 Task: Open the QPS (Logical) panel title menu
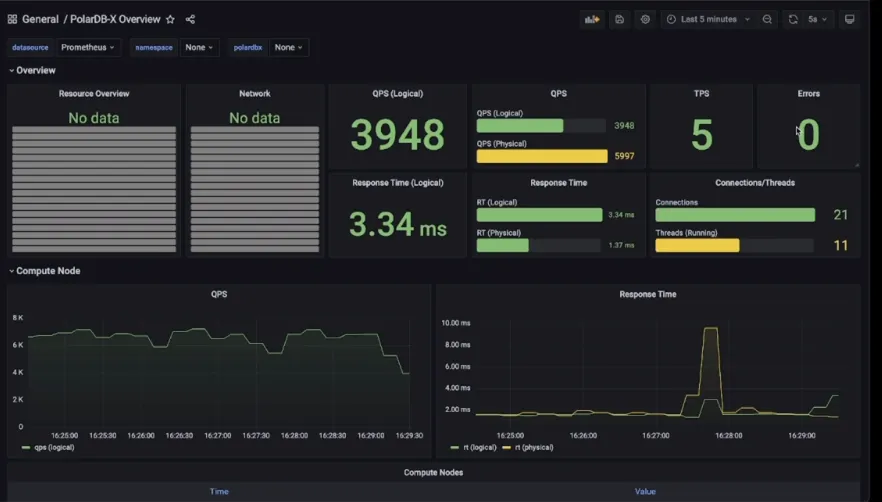click(398, 93)
